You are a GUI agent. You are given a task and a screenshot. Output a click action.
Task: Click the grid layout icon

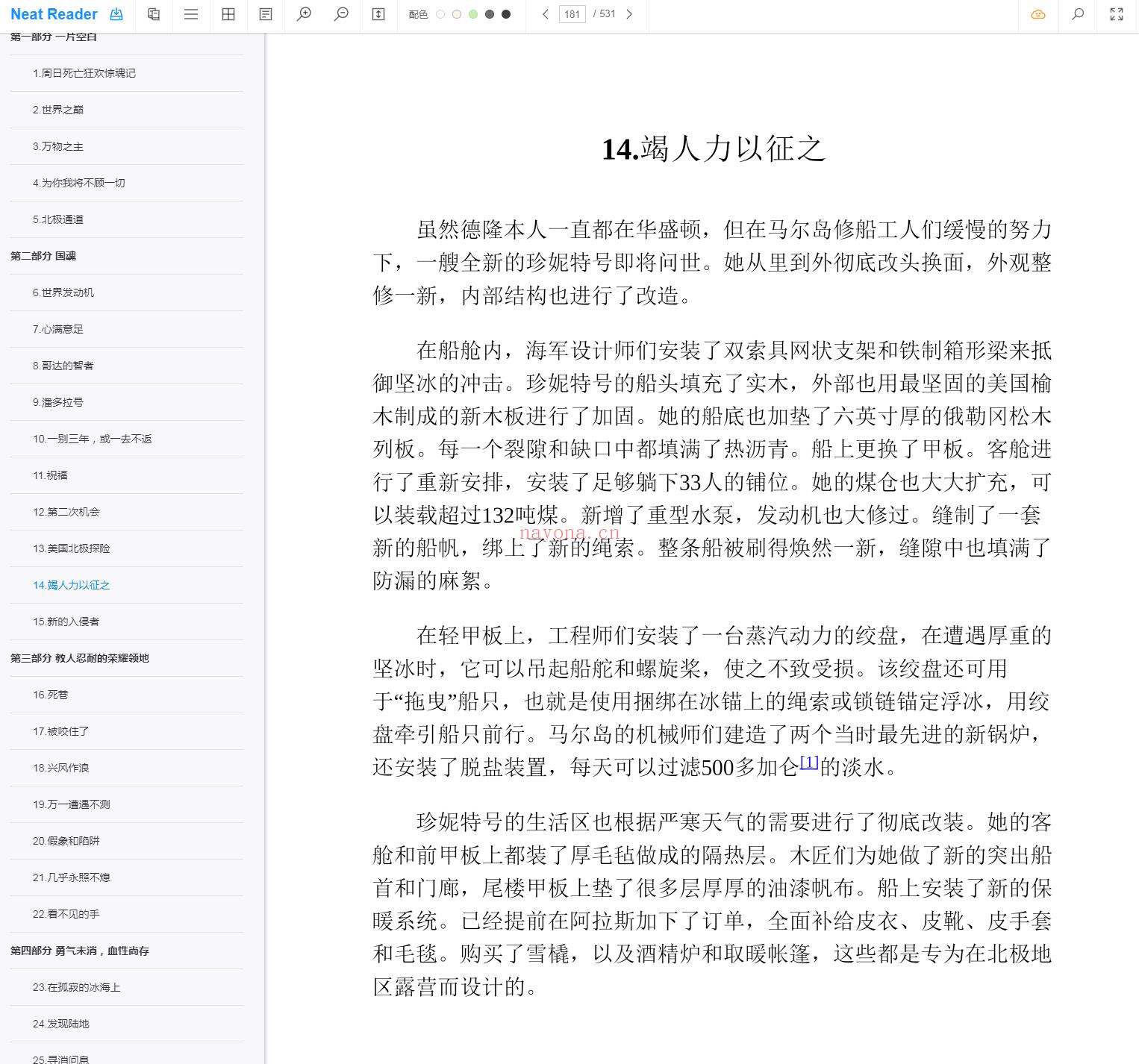click(x=228, y=14)
